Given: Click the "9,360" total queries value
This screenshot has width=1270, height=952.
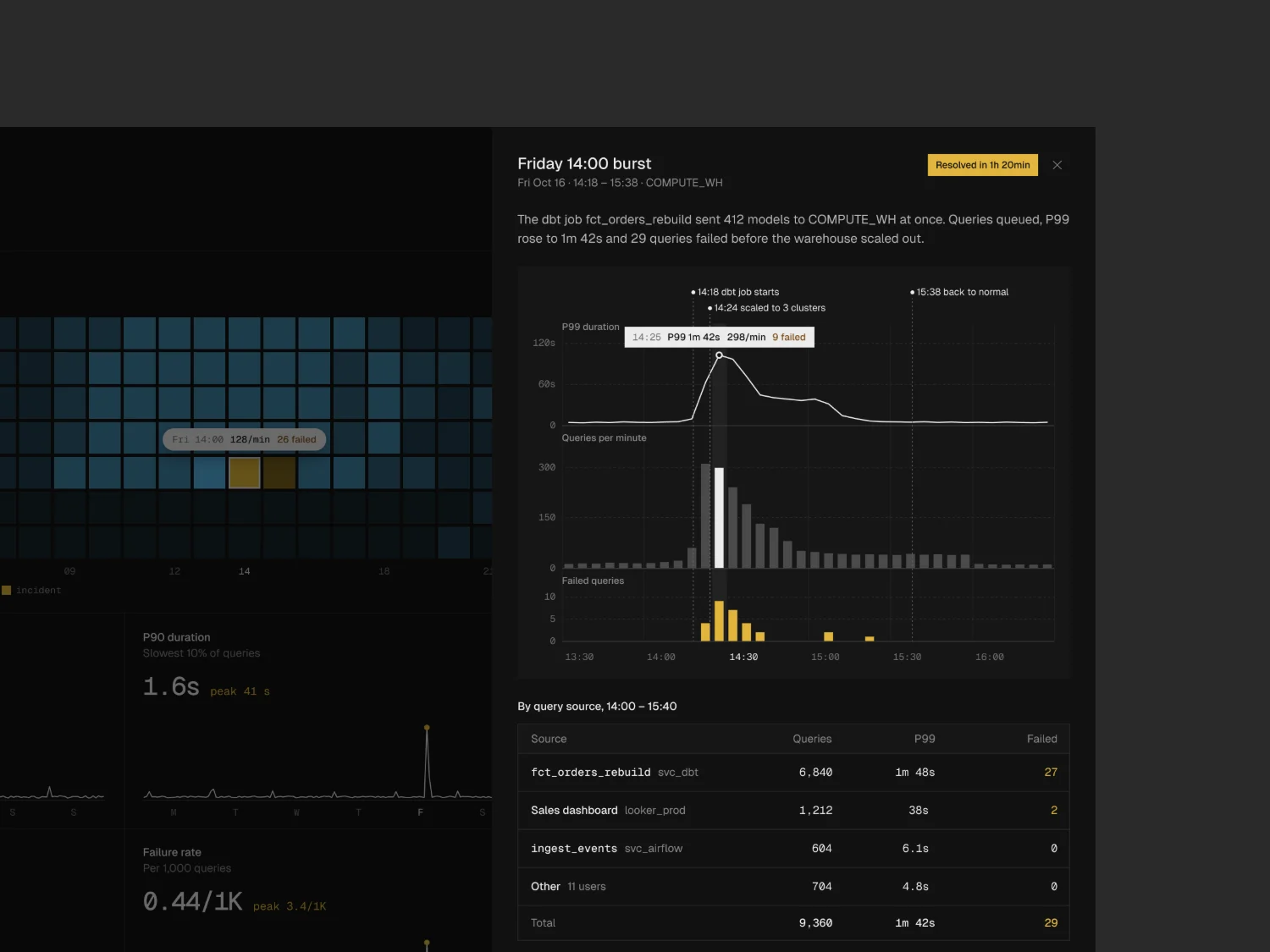Looking at the screenshot, I should click(x=815, y=923).
